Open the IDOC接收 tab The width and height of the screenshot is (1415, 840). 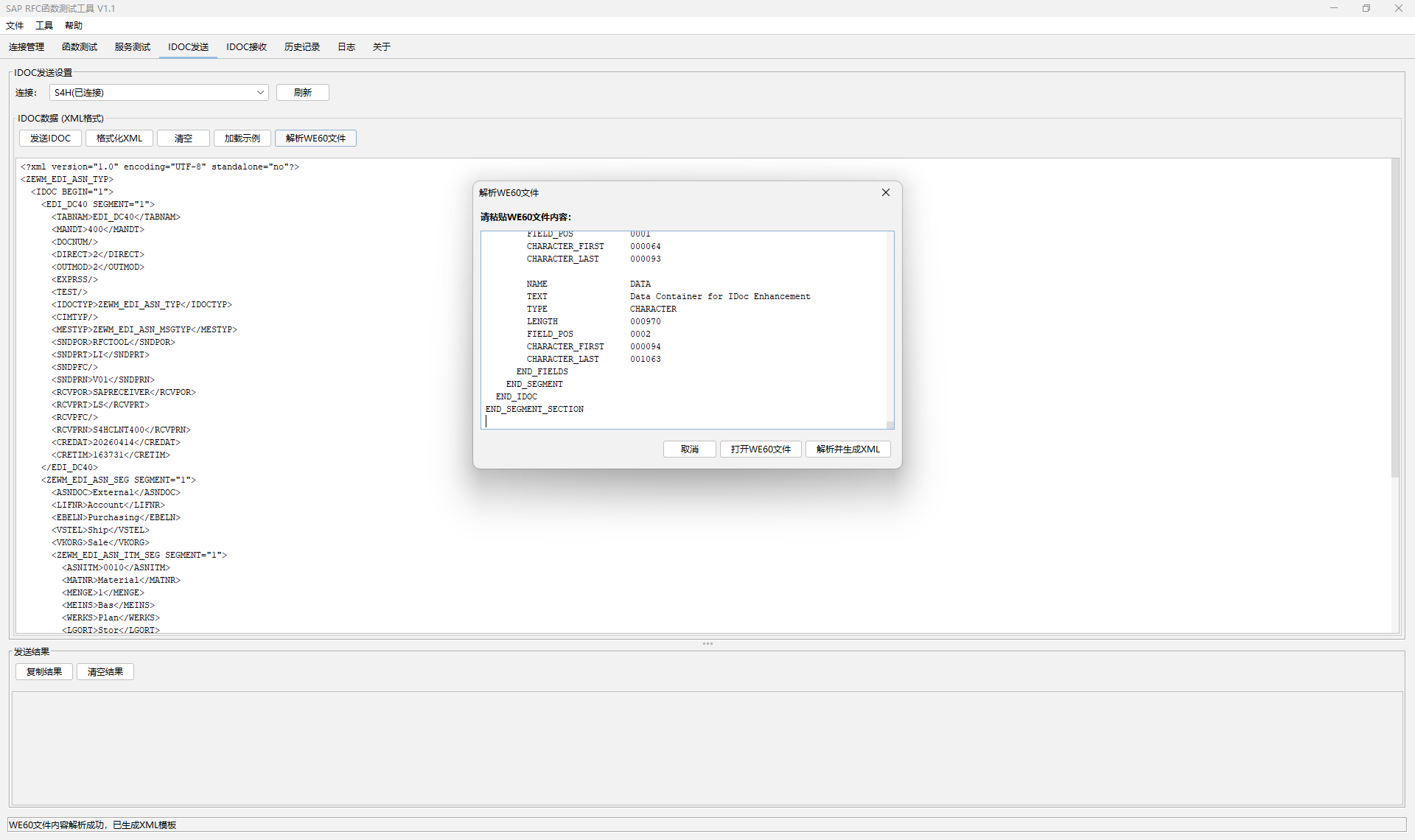pos(246,46)
